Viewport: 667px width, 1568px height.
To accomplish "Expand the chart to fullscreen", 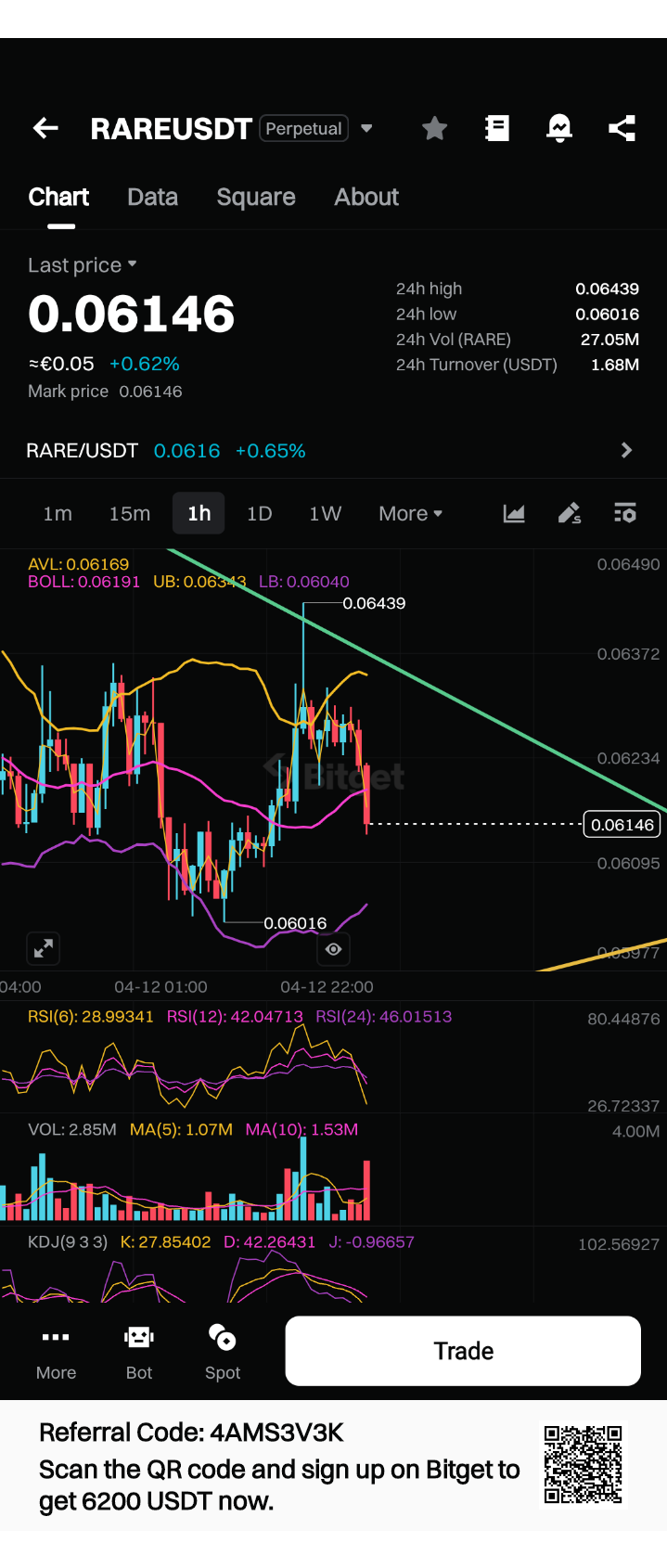I will 44,948.
